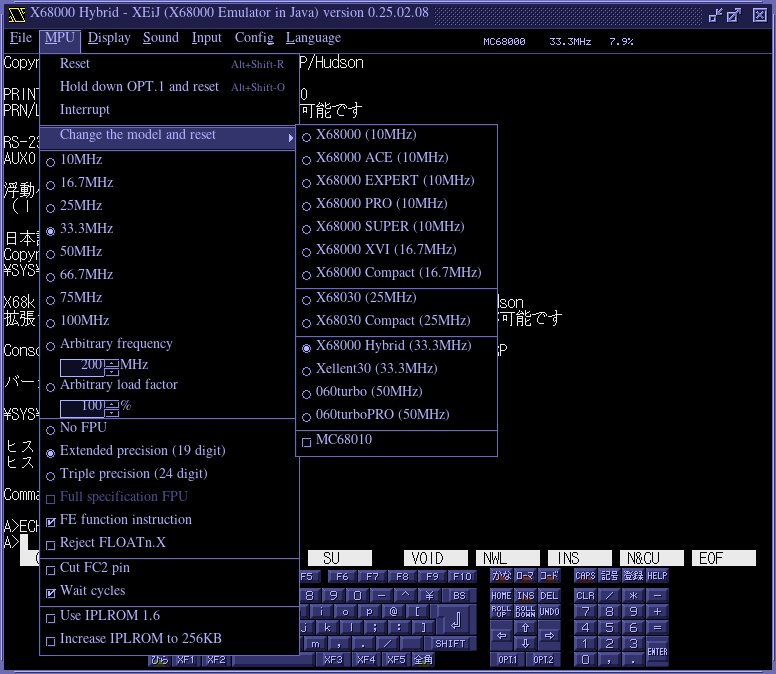This screenshot has height=674, width=776.
Task: Enable Increase IPLROM to 256KB
Action: (169, 639)
